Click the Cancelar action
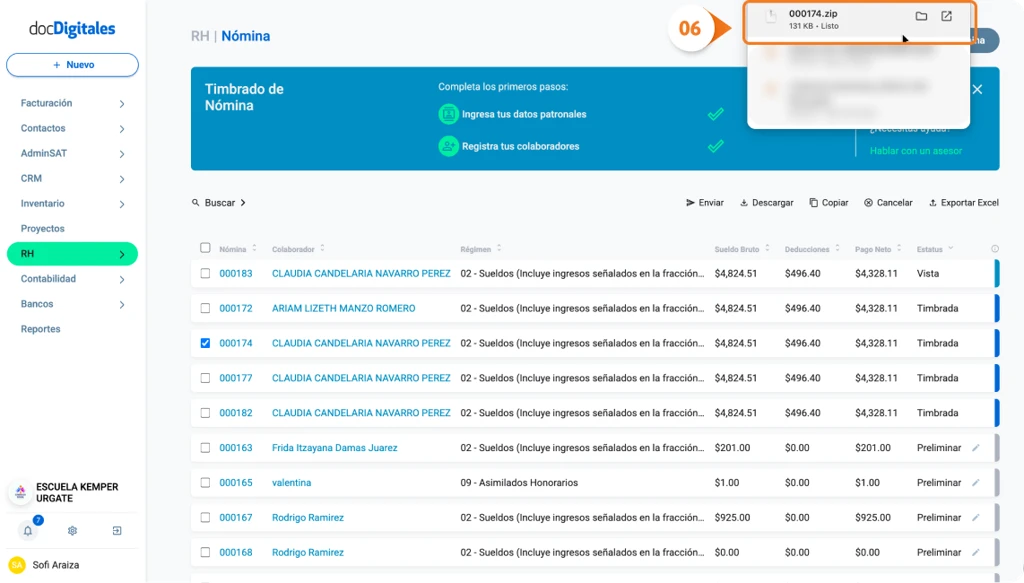Screen dimensions: 1024x583 tap(888, 202)
